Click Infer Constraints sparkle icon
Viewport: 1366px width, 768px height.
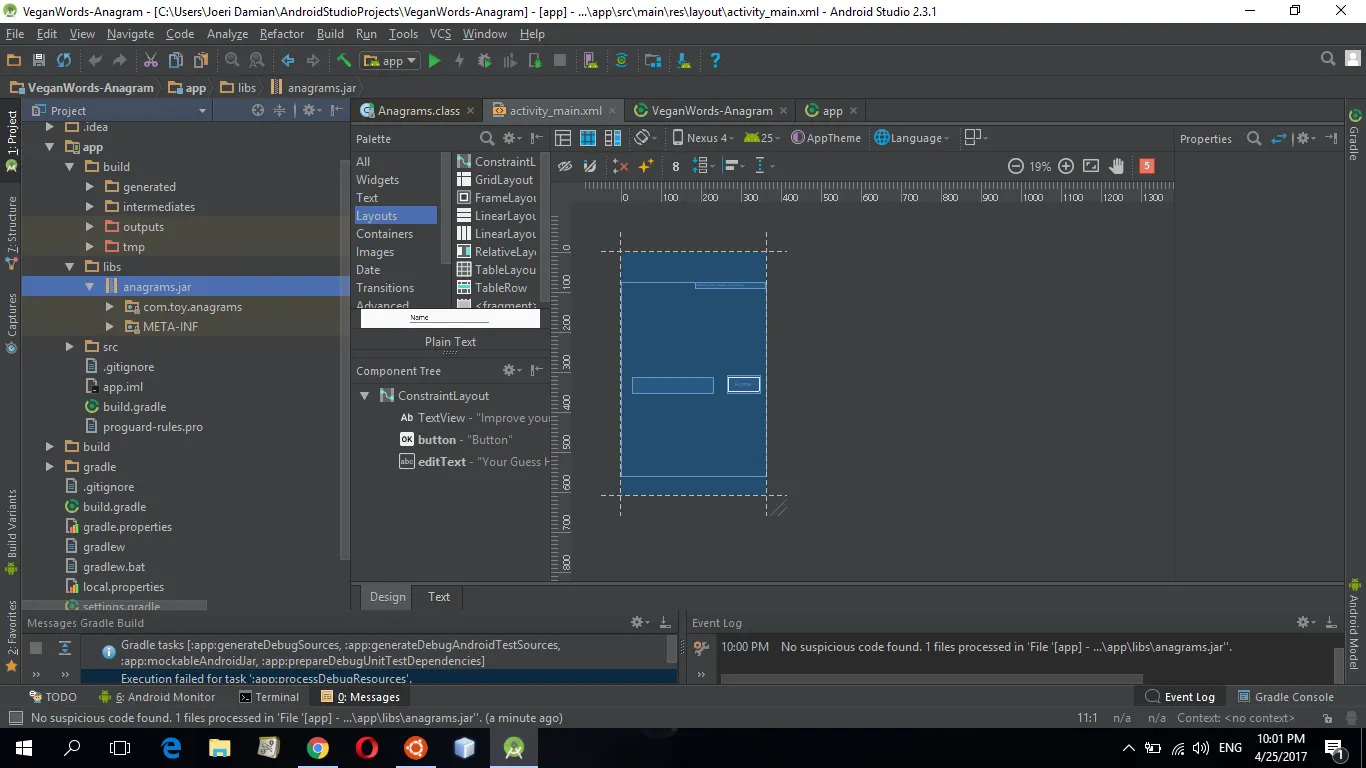coord(646,166)
